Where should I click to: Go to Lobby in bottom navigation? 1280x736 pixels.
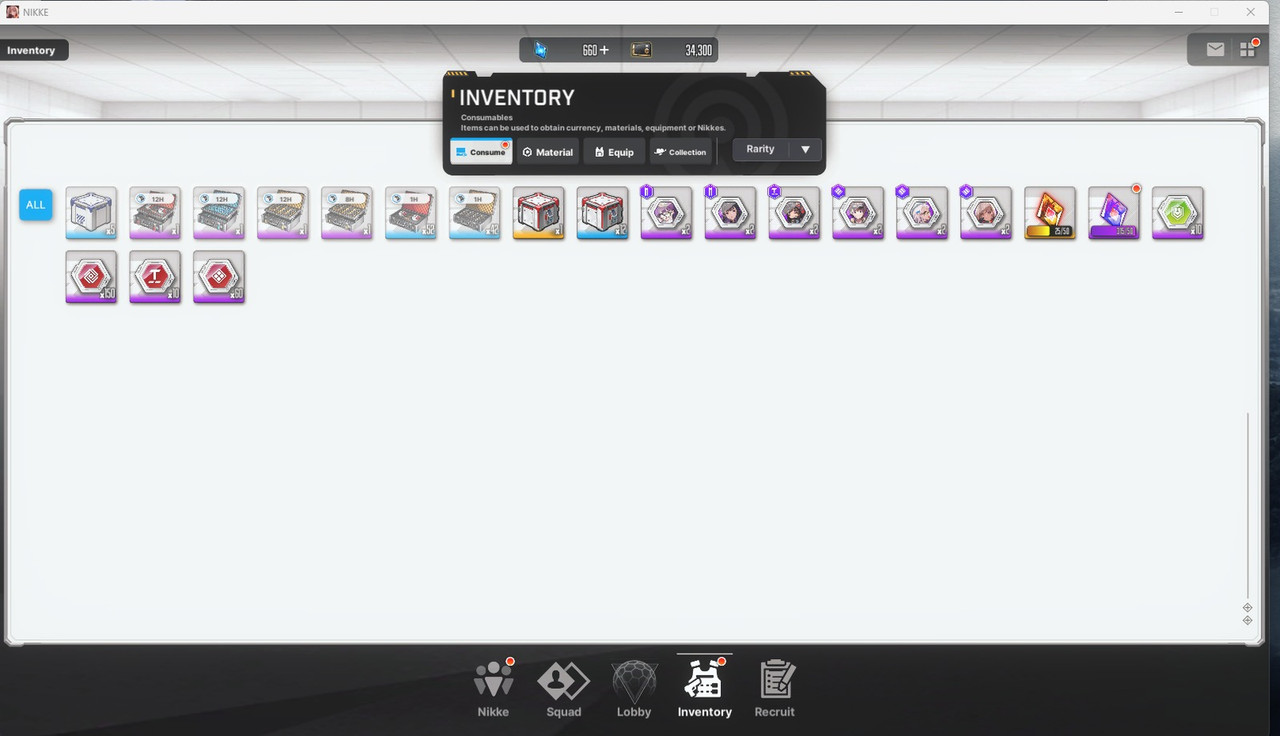(634, 689)
